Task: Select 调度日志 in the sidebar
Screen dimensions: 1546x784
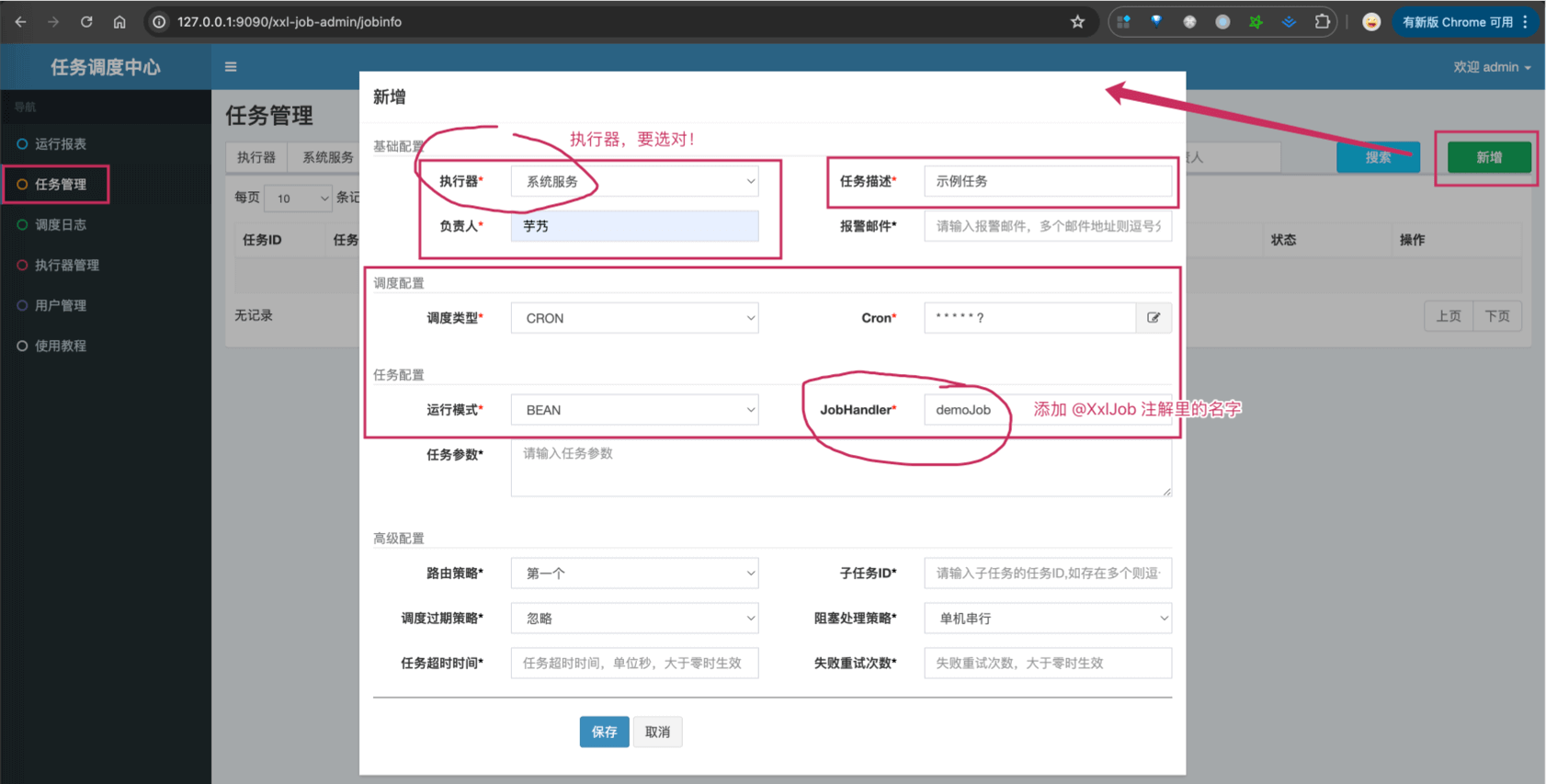Action: pos(61,225)
